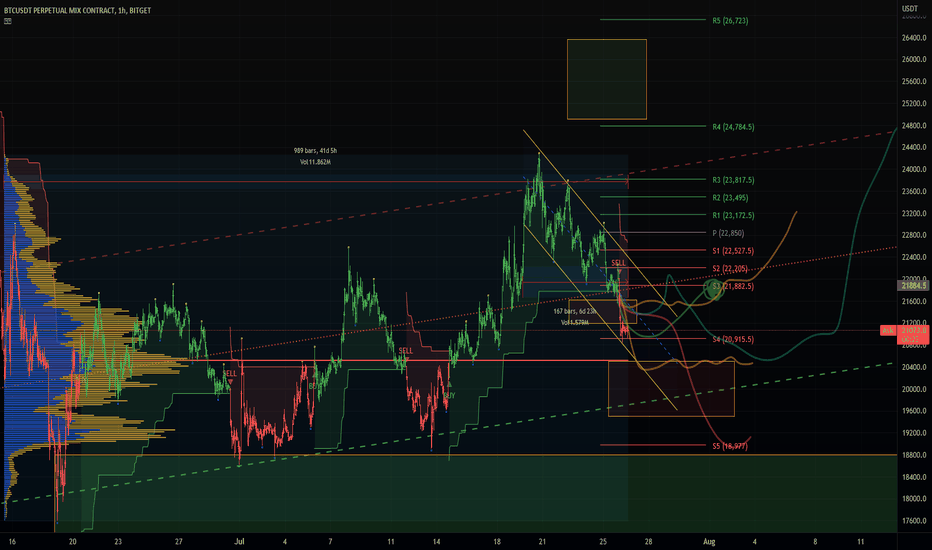Click the 18800.0 price axis label
The image size is (932, 550).
click(x=914, y=455)
